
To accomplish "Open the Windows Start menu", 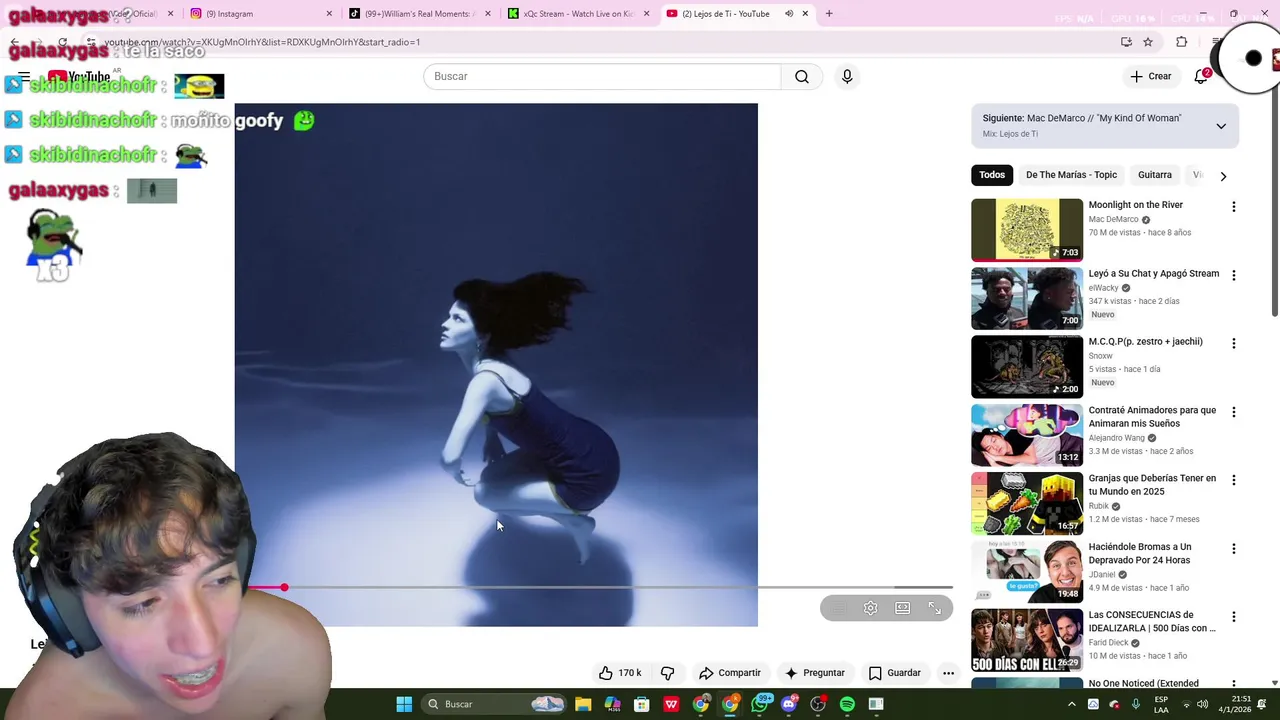I will [404, 704].
